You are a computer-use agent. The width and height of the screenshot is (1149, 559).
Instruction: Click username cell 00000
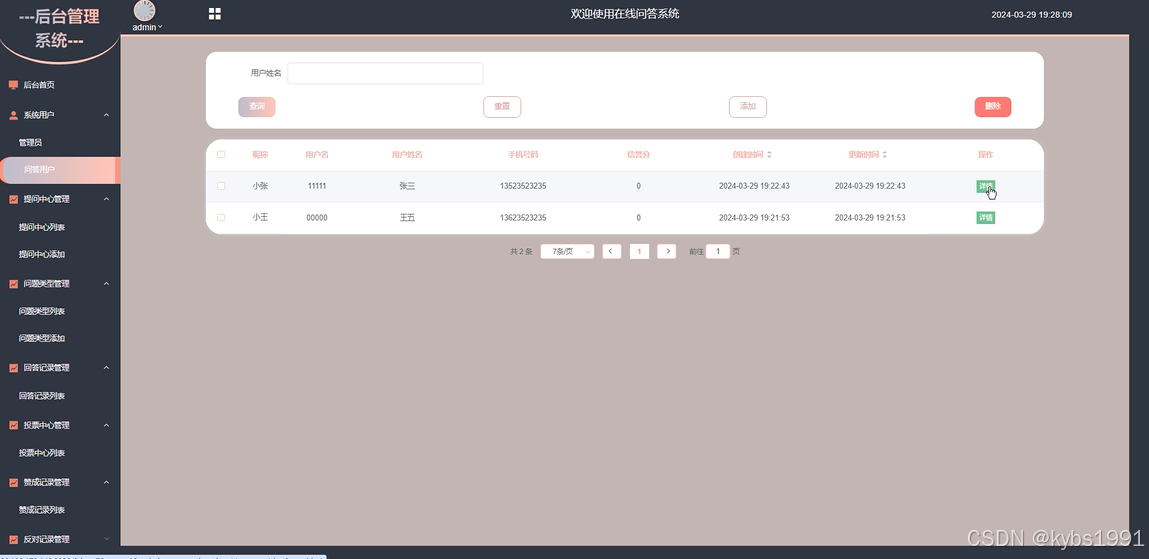[x=317, y=218]
